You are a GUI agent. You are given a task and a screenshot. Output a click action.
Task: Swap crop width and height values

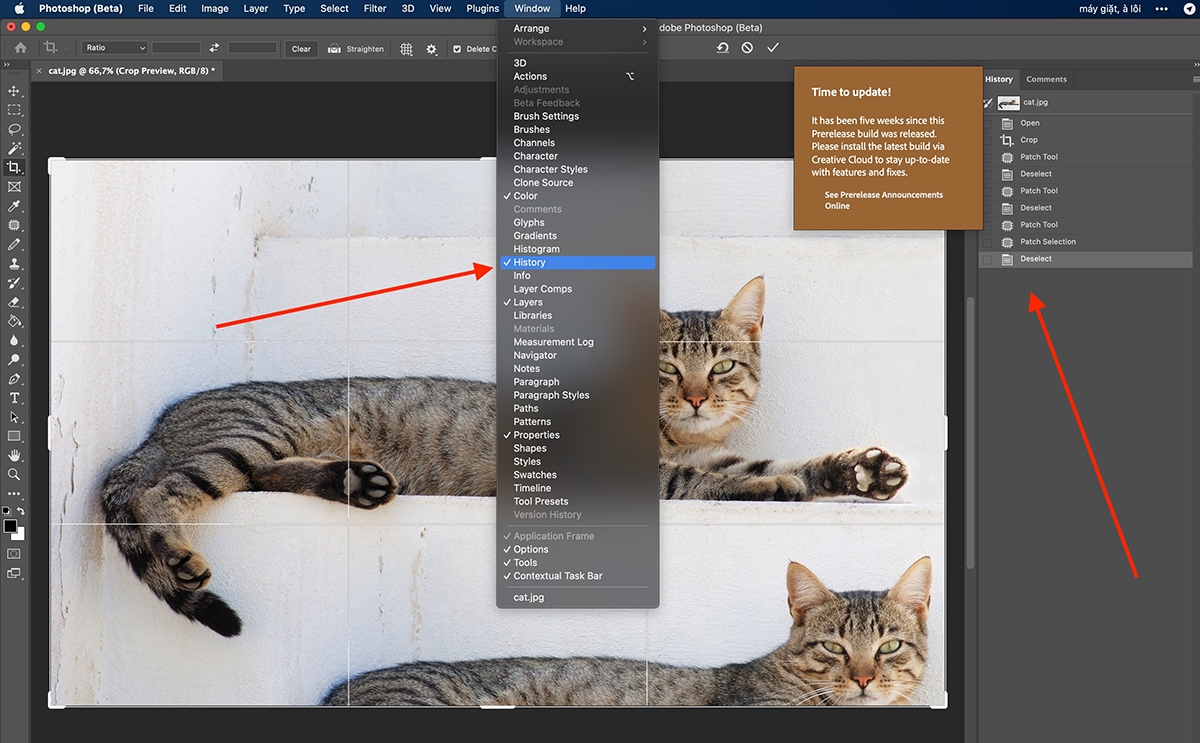(214, 48)
